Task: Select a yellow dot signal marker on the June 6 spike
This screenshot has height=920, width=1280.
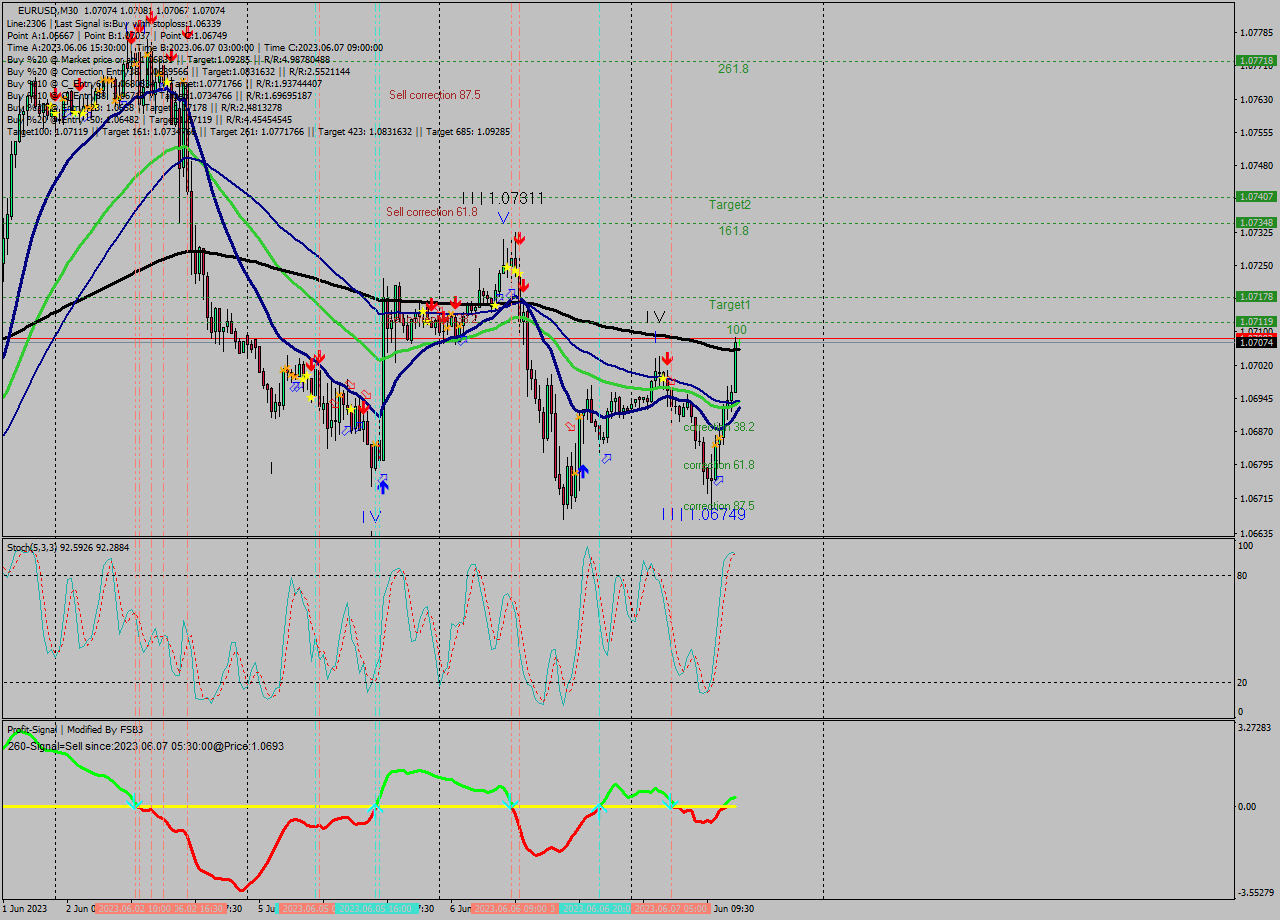Action: tap(516, 271)
